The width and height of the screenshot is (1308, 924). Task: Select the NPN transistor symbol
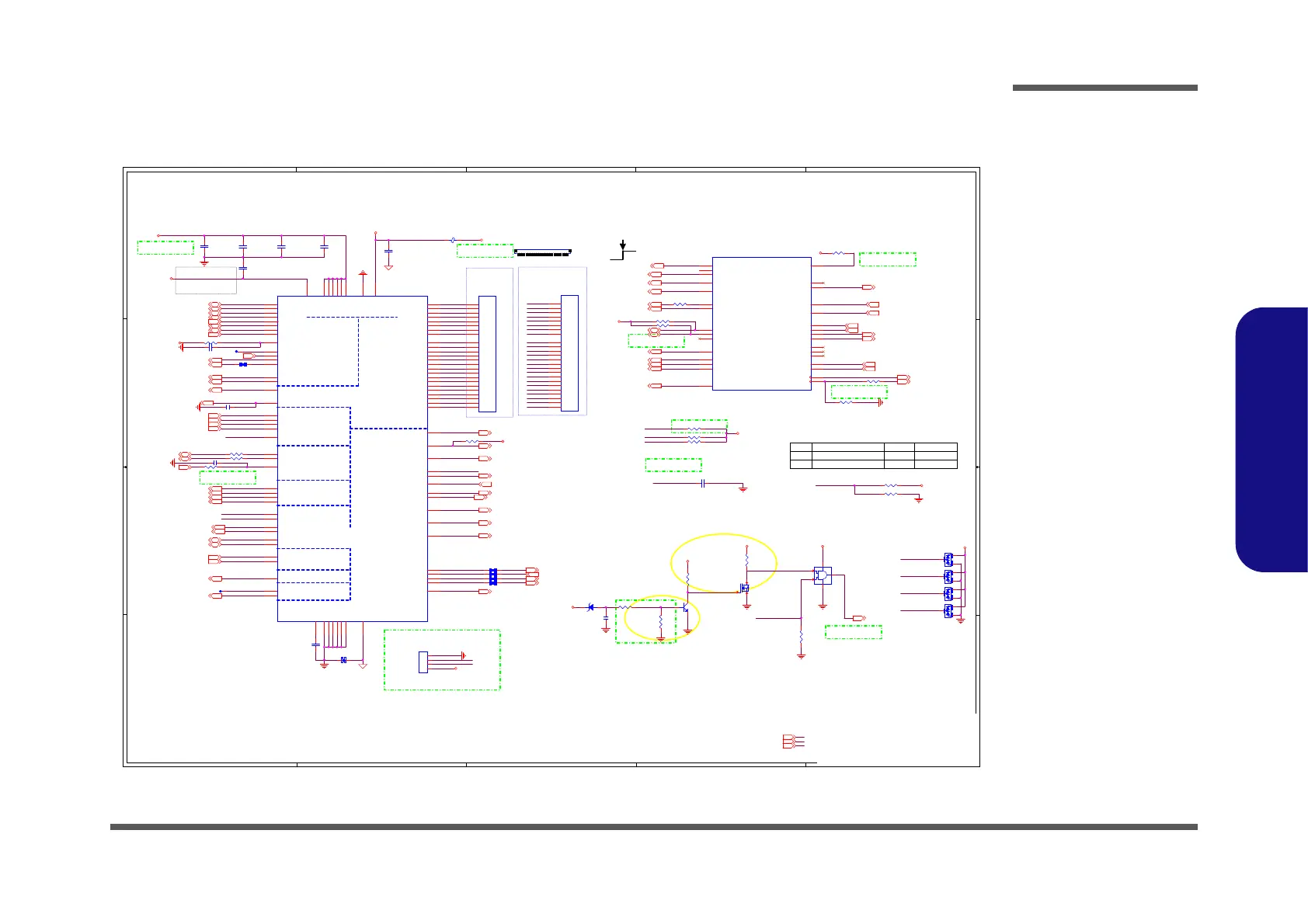click(x=687, y=607)
